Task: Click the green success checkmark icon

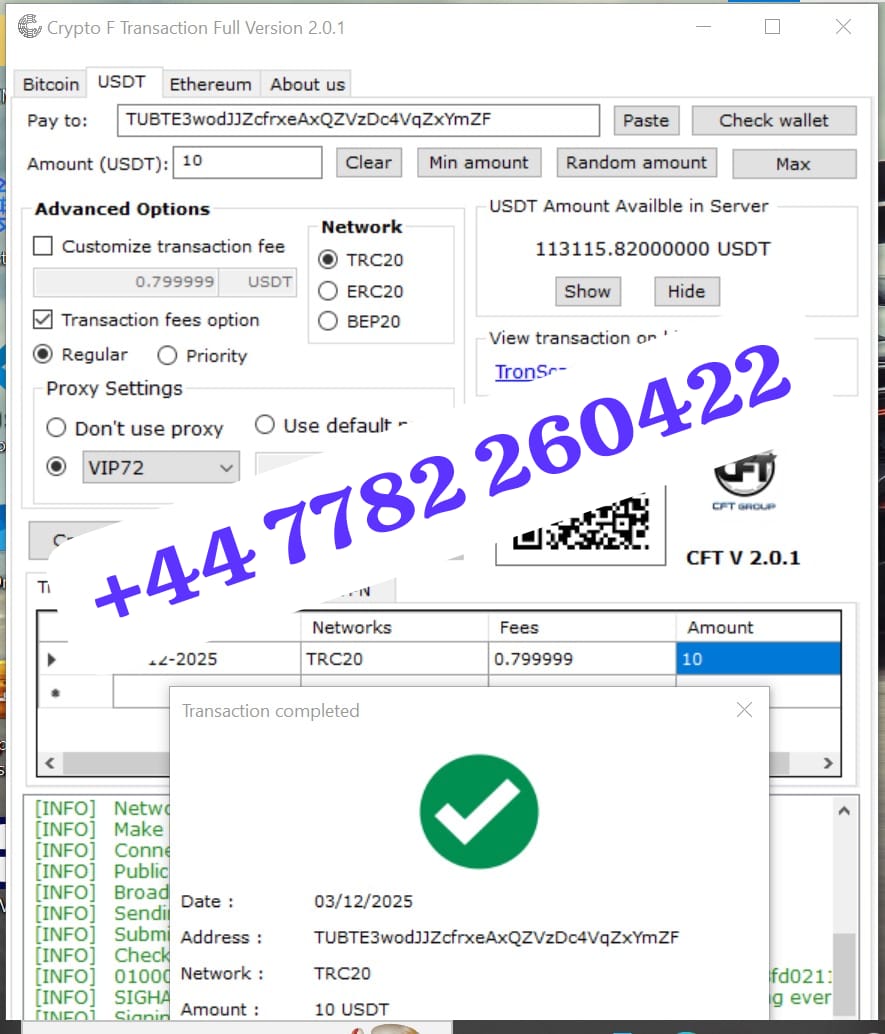Action: [478, 811]
